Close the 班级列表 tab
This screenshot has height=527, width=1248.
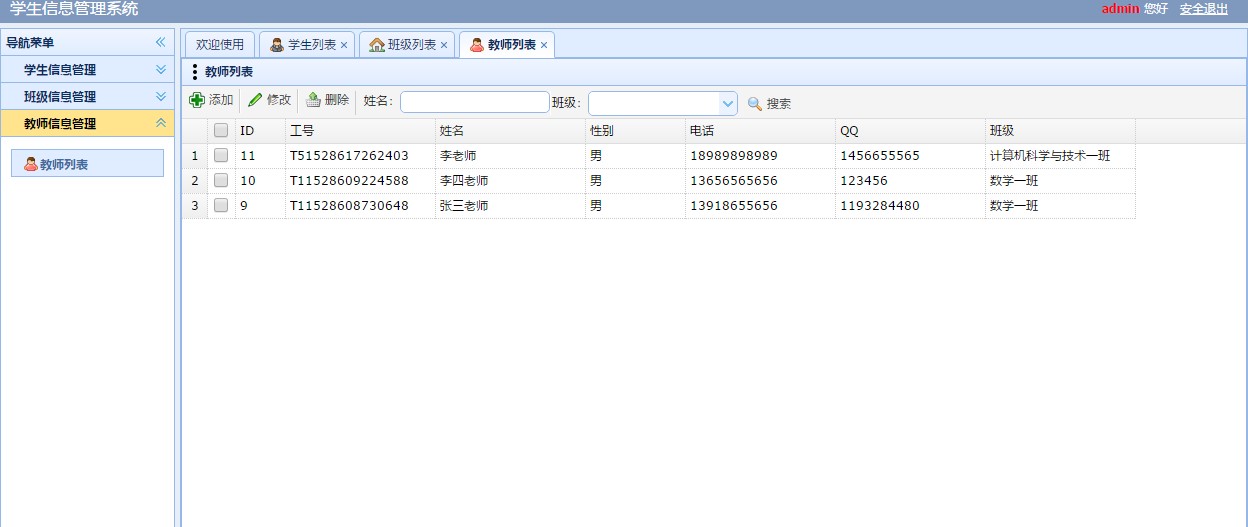[444, 45]
